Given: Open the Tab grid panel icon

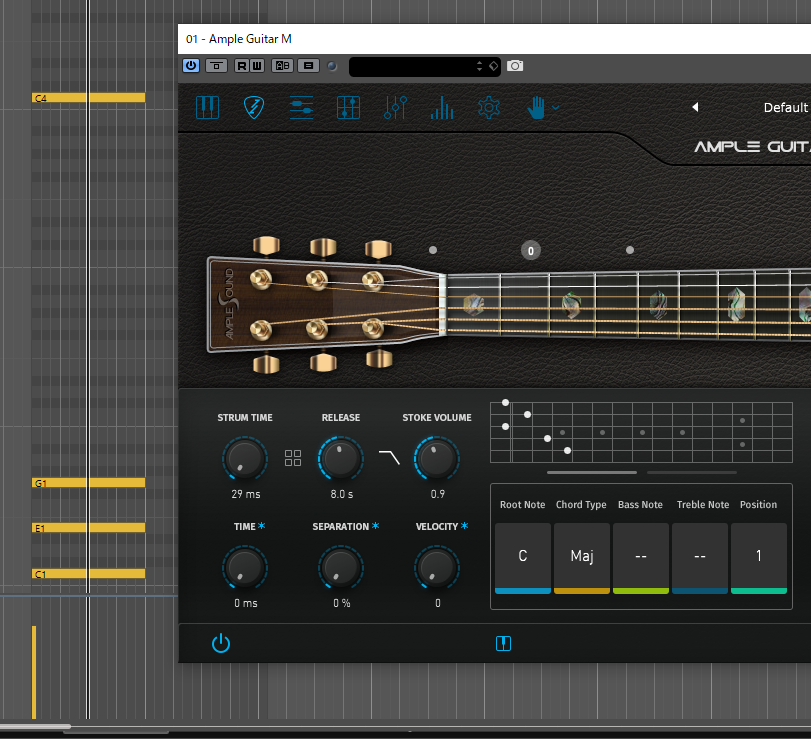Looking at the screenshot, I should pyautogui.click(x=348, y=108).
